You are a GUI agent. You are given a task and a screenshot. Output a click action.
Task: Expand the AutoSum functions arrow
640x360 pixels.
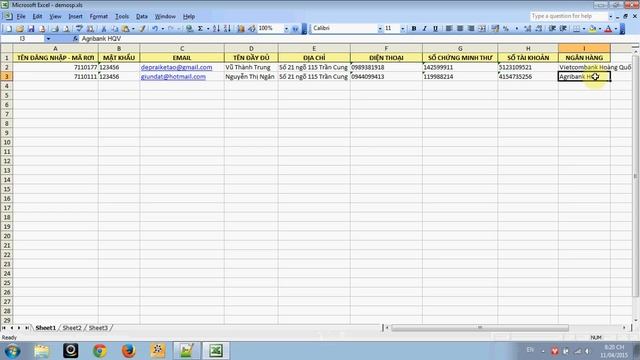pyautogui.click(x=208, y=29)
